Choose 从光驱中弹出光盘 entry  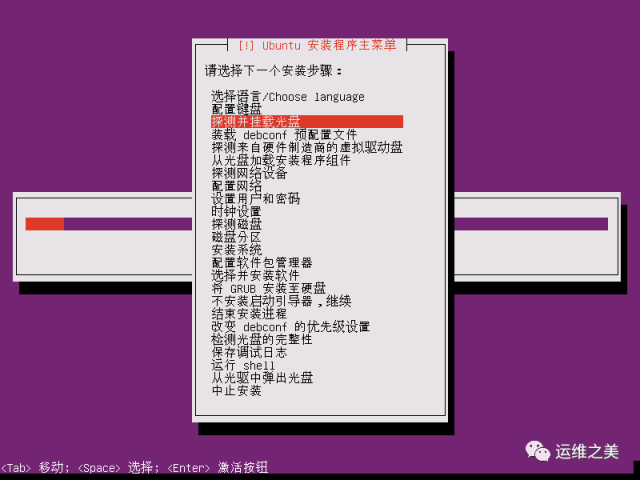(x=262, y=378)
